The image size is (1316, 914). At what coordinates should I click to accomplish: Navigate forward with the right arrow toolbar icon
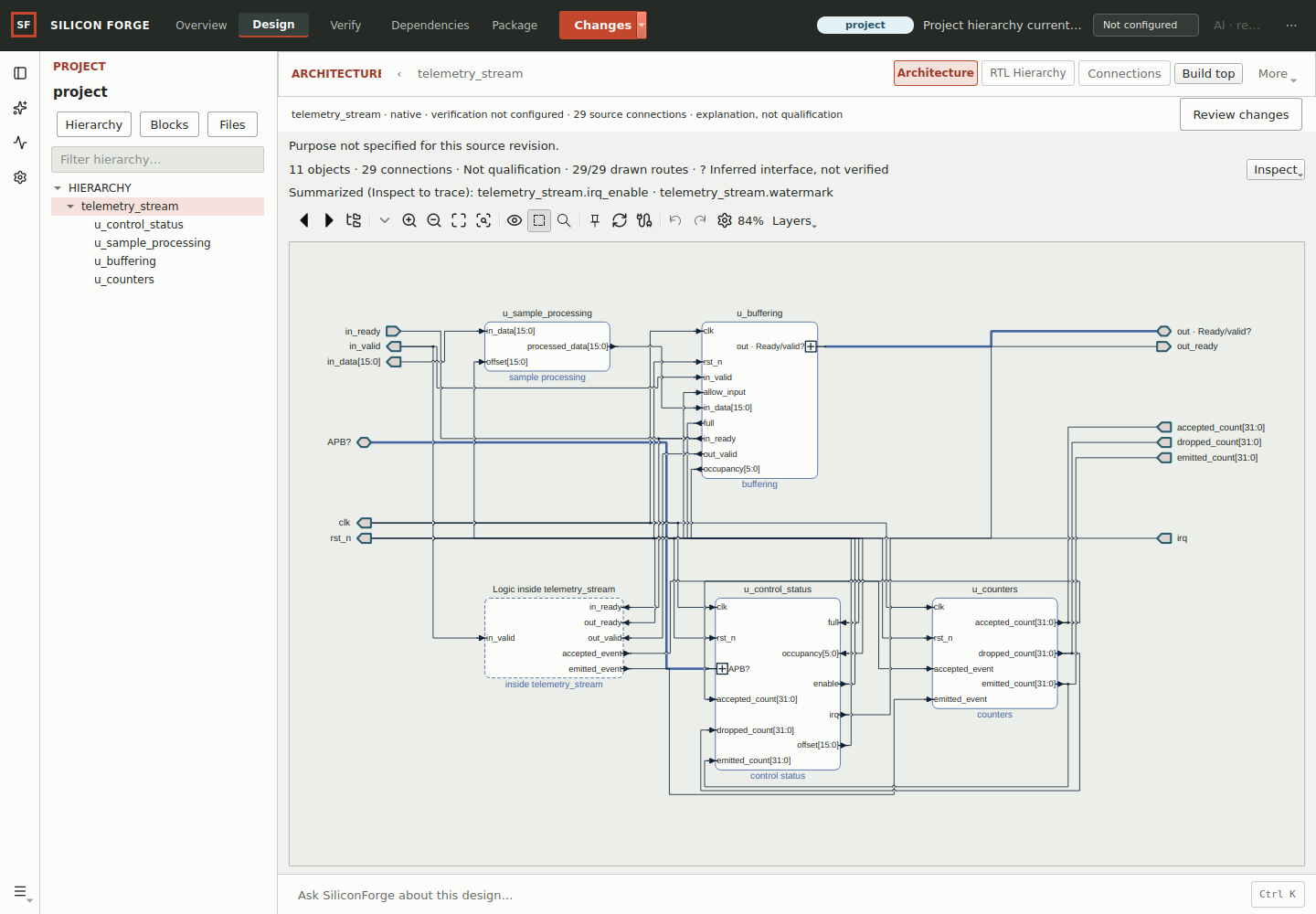point(329,220)
